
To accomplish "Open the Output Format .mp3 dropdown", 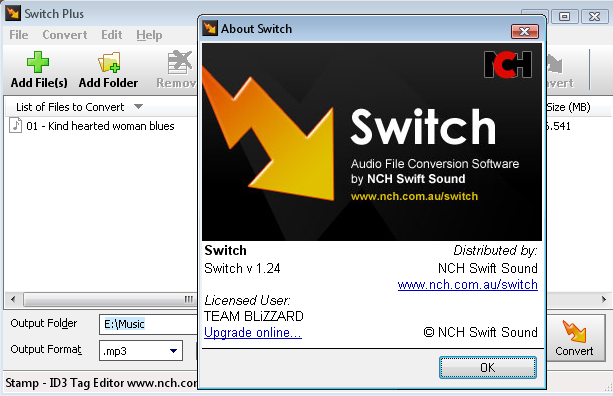I will pyautogui.click(x=174, y=351).
